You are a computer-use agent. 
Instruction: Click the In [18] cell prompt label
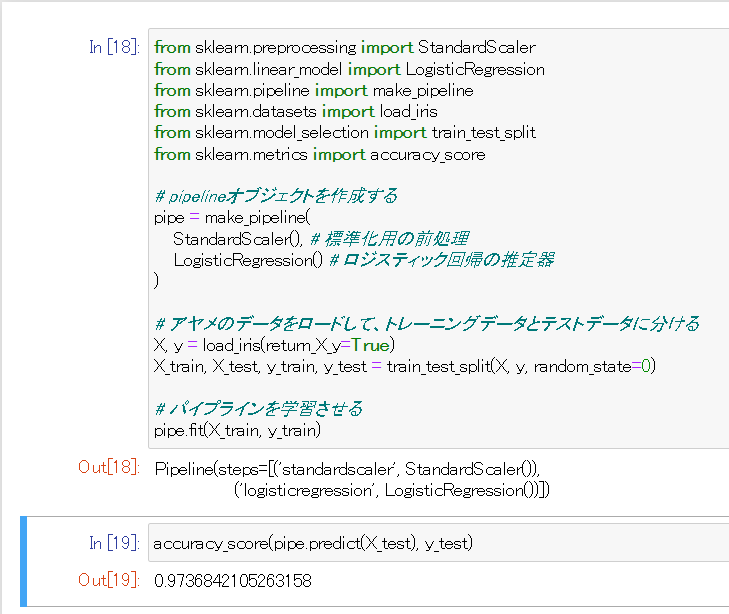114,47
